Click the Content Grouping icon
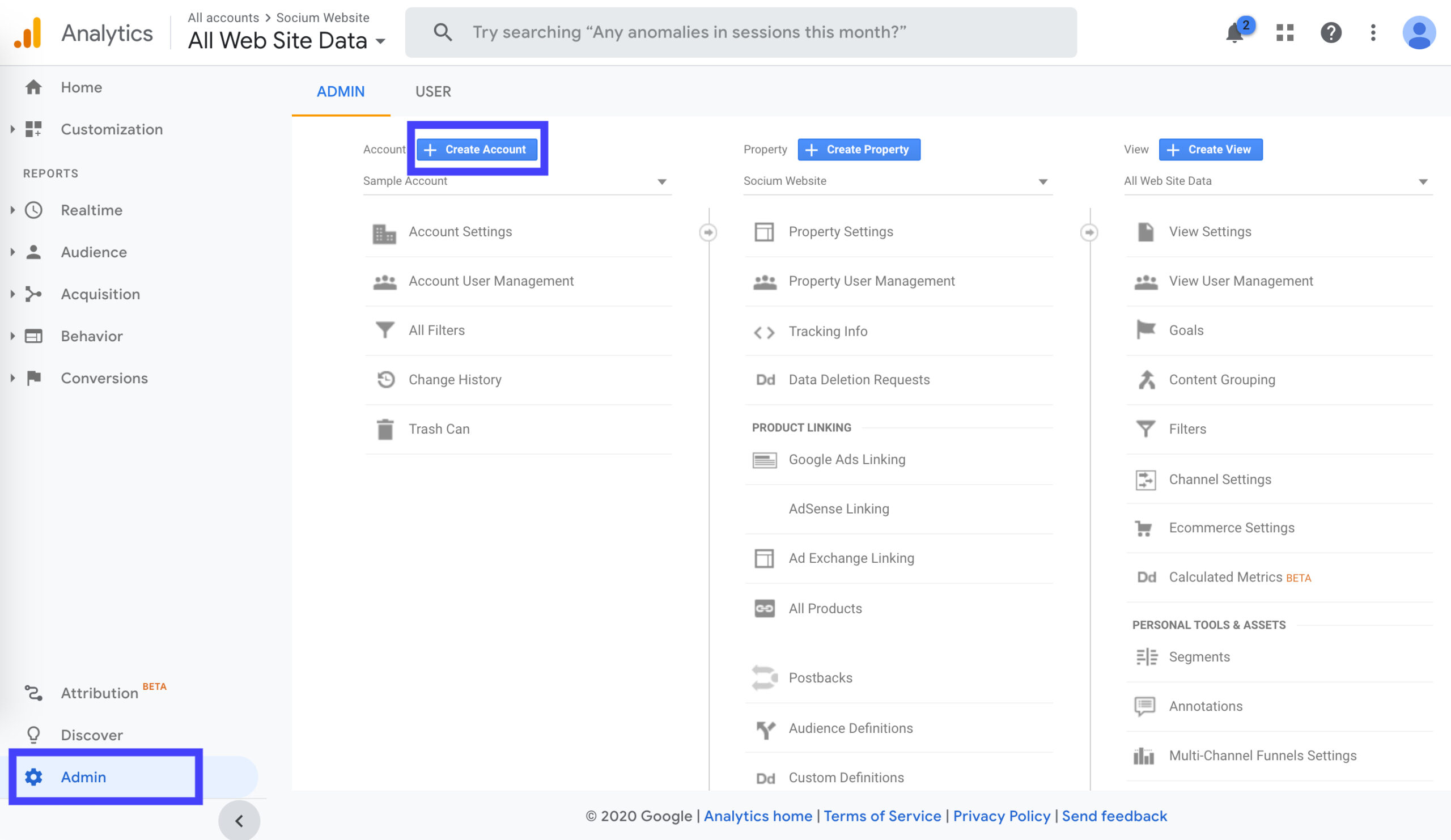 [1146, 379]
